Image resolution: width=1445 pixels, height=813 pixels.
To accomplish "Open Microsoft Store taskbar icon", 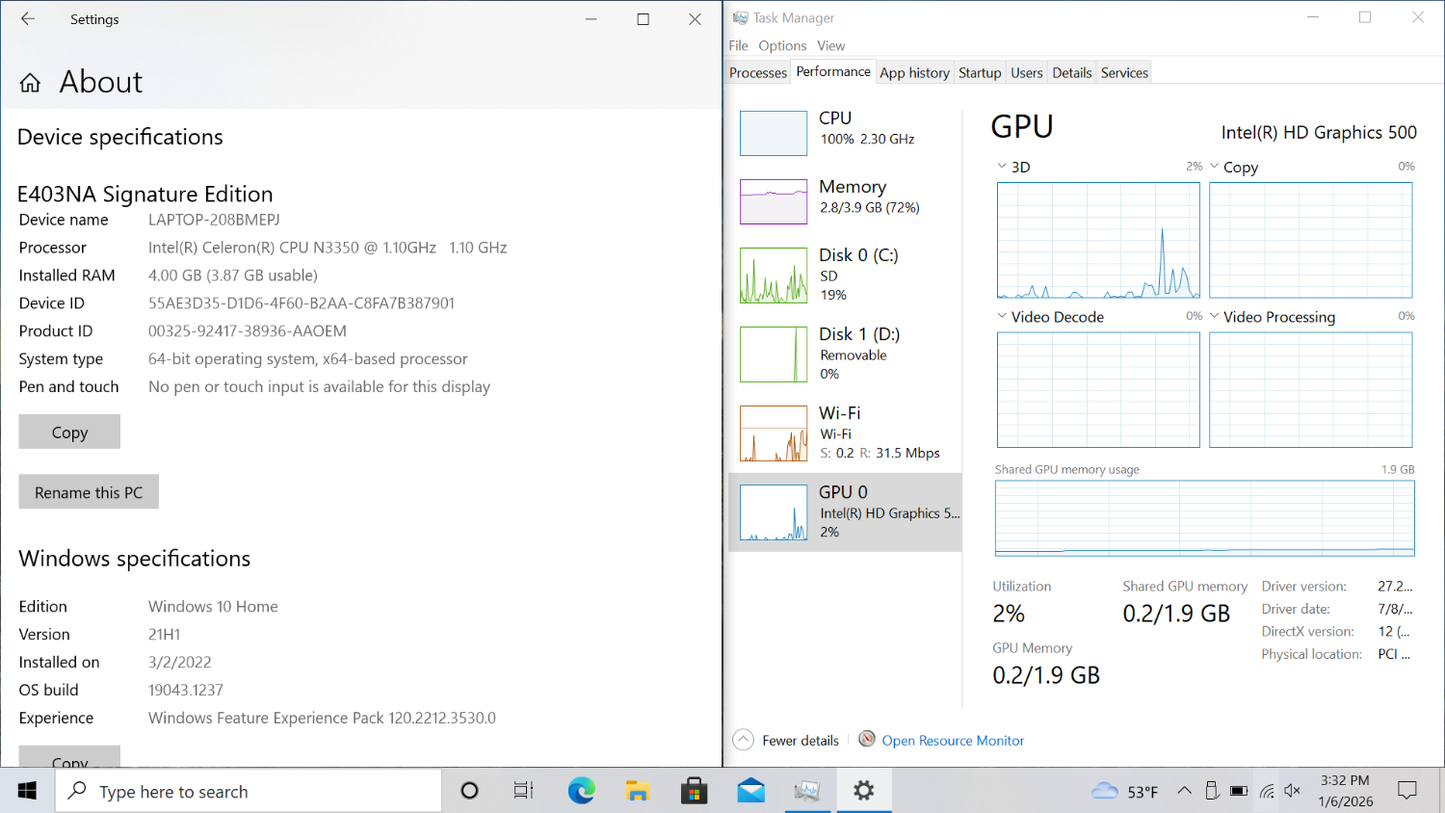I will pyautogui.click(x=694, y=791).
